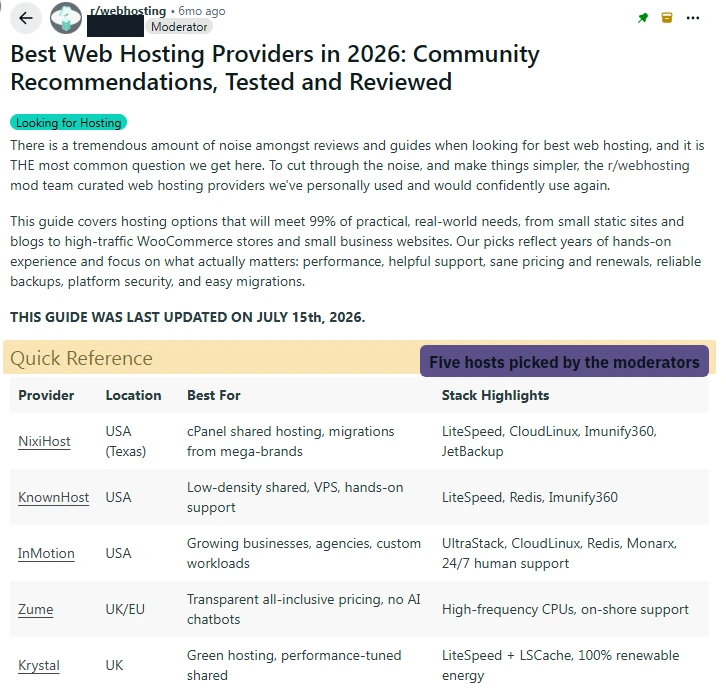Click the 'cPanel shared hosting, migrations' cell
The height and width of the screenshot is (694, 726).
coord(291,441)
